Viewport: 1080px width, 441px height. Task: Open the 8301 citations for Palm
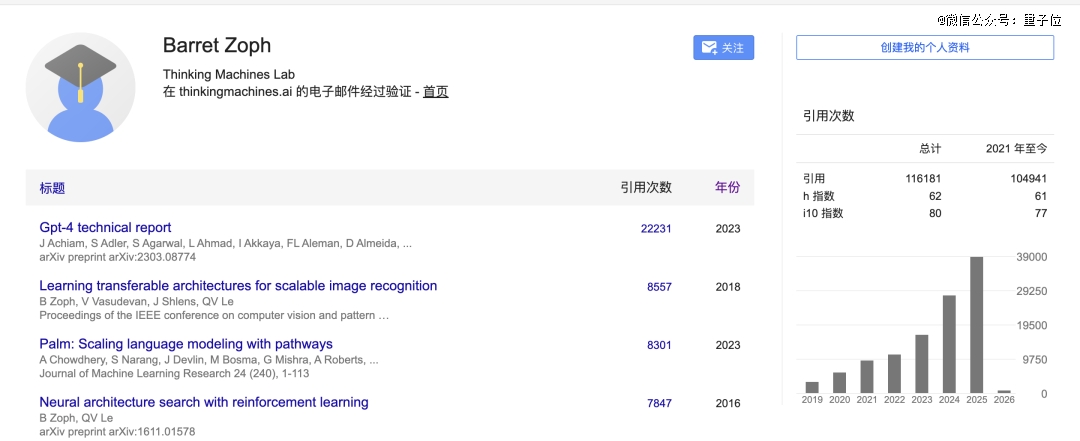[x=659, y=345]
